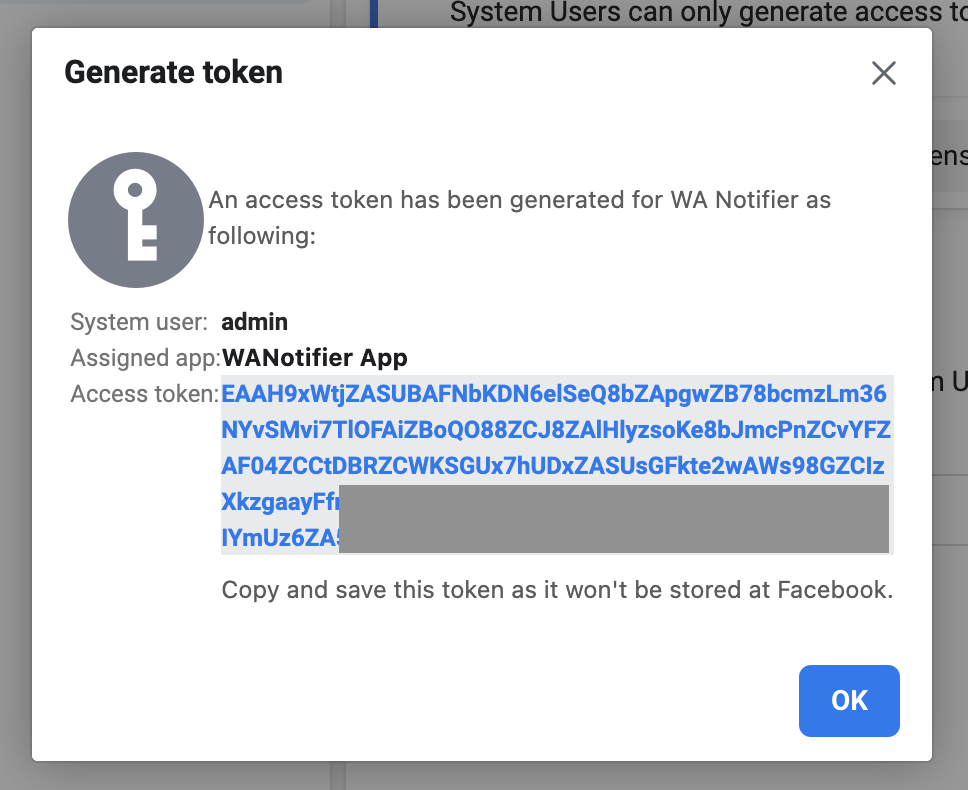Click the gray key icon
This screenshot has width=968, height=790.
pyautogui.click(x=136, y=220)
